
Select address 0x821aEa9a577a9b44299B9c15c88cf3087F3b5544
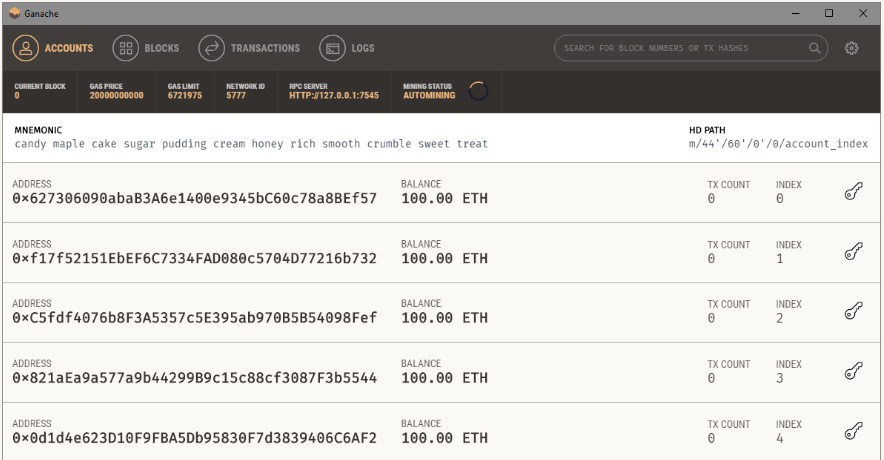(195, 378)
